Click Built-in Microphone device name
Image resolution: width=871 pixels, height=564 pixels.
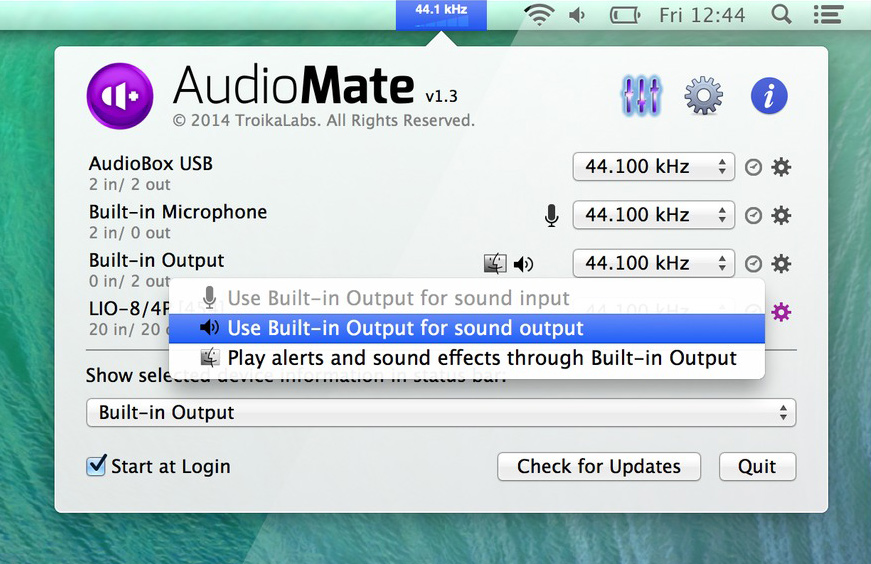point(178,212)
